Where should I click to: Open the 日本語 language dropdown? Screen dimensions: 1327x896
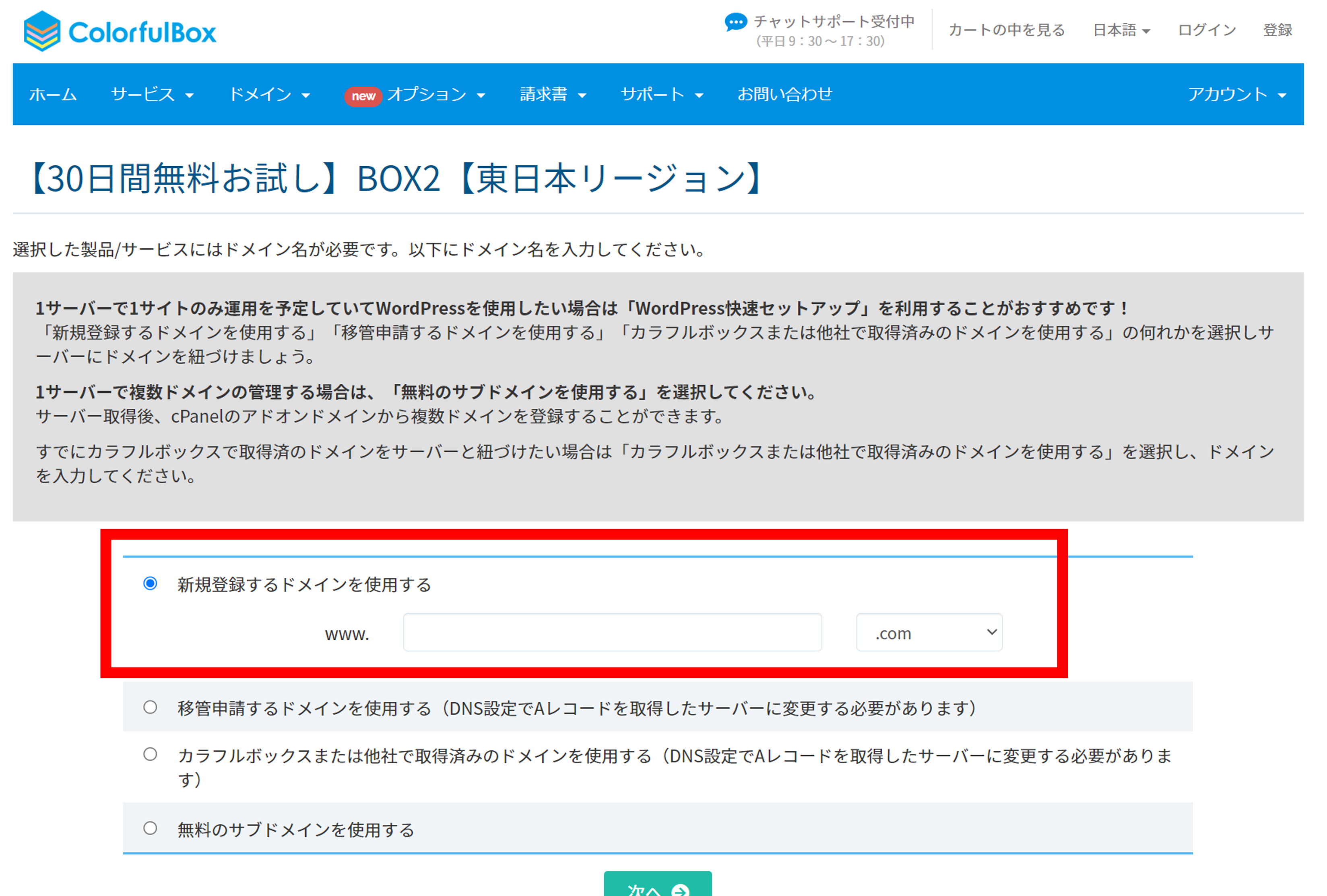[1121, 30]
